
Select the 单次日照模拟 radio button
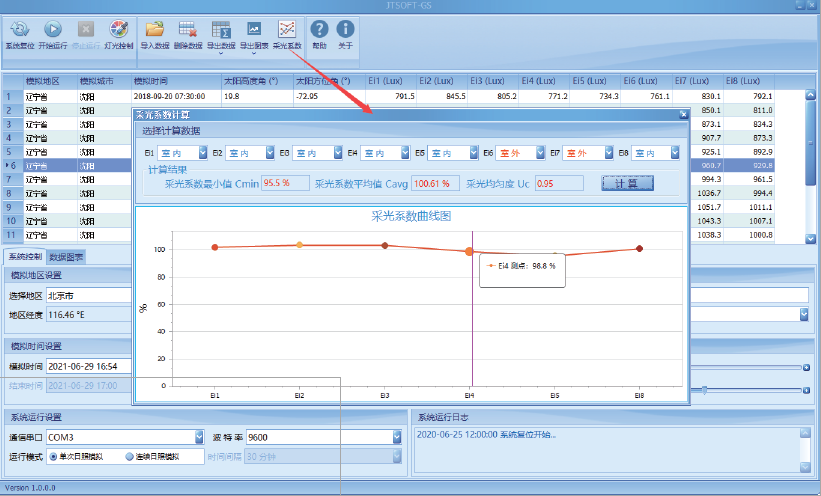coord(53,457)
